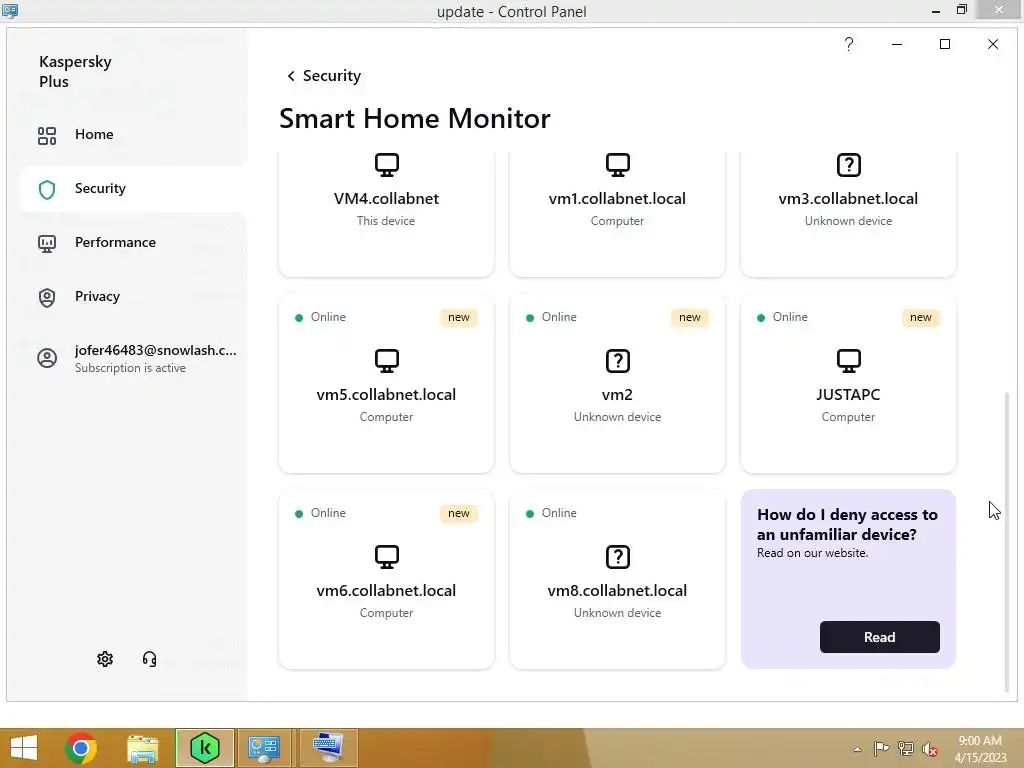
Task: Click the Action Center flag icon
Action: point(882,749)
